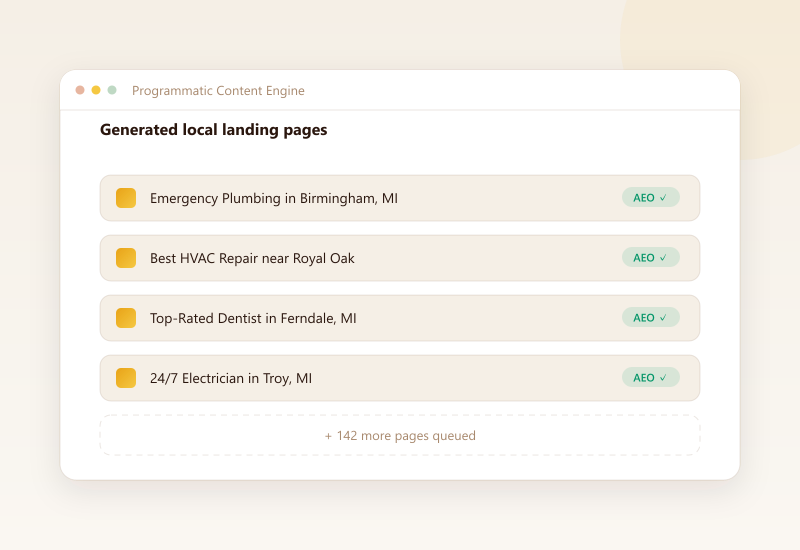Viewport: 800px width, 550px height.
Task: Click the AEO badge for Top-Rated Dentist
Action: [651, 317]
